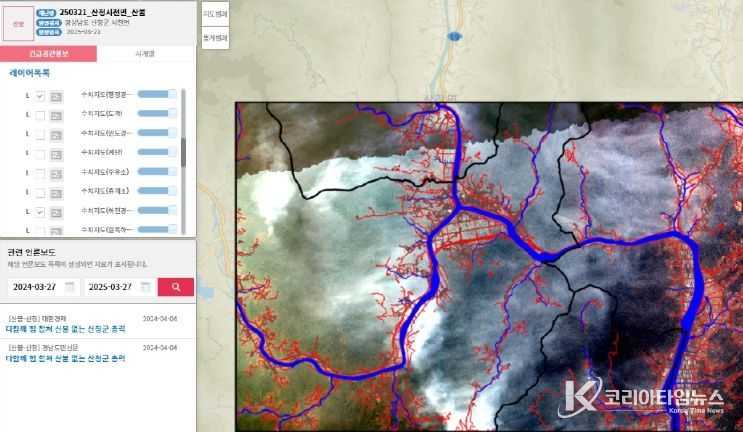
Task: Click the layer icon in the sixth layer row
Action: (x=57, y=194)
